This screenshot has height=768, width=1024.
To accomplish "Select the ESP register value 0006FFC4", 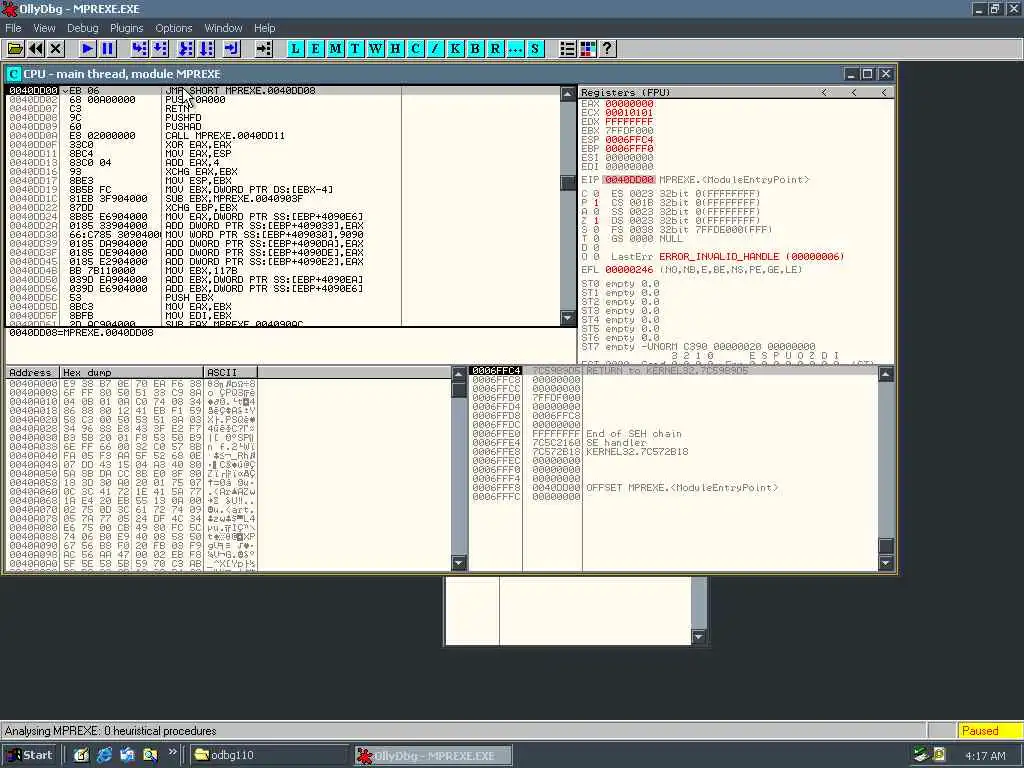I will click(629, 140).
